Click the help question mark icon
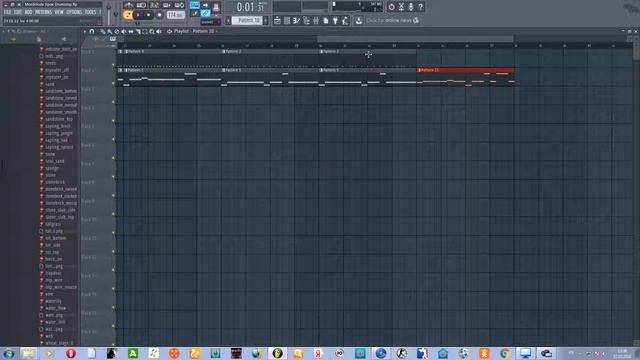This screenshot has width=640, height=360. tap(420, 7)
